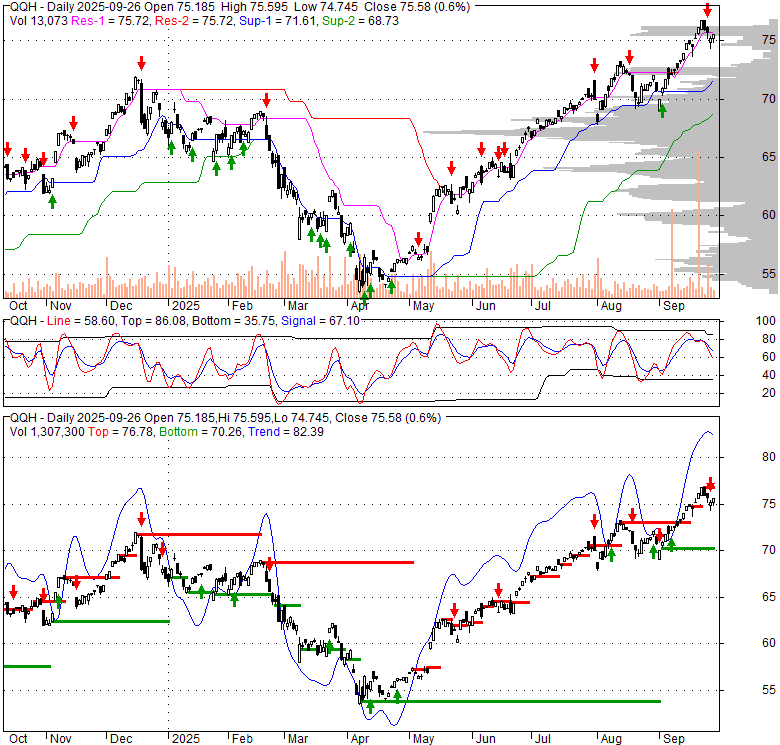The image size is (780, 745).
Task: Click the 'May' label on top chart time axis
Action: [423, 306]
